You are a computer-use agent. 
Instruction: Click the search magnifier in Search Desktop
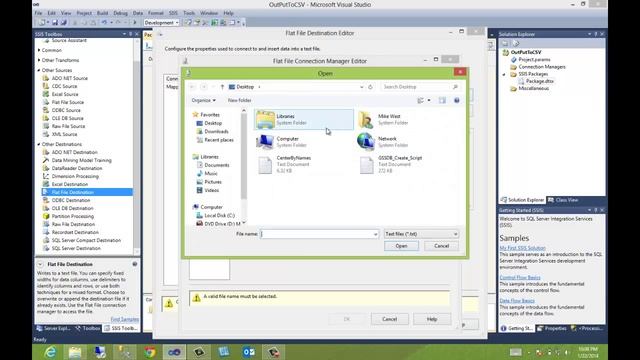(x=455, y=87)
